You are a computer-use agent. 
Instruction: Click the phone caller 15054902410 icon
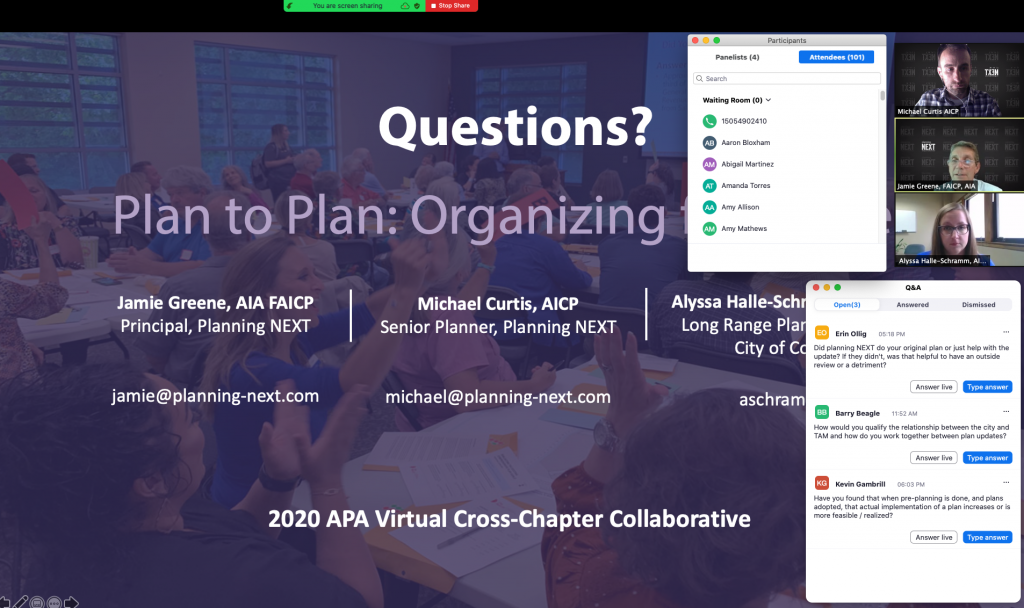(x=709, y=121)
